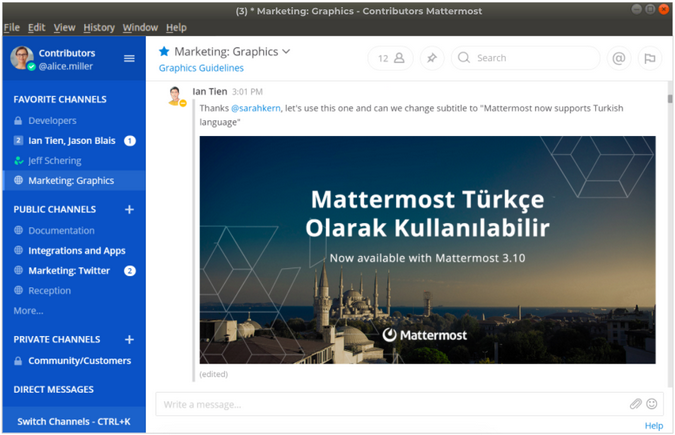Expand the Marketing: Graphics channel dropdown
The height and width of the screenshot is (435, 675).
tap(286, 52)
